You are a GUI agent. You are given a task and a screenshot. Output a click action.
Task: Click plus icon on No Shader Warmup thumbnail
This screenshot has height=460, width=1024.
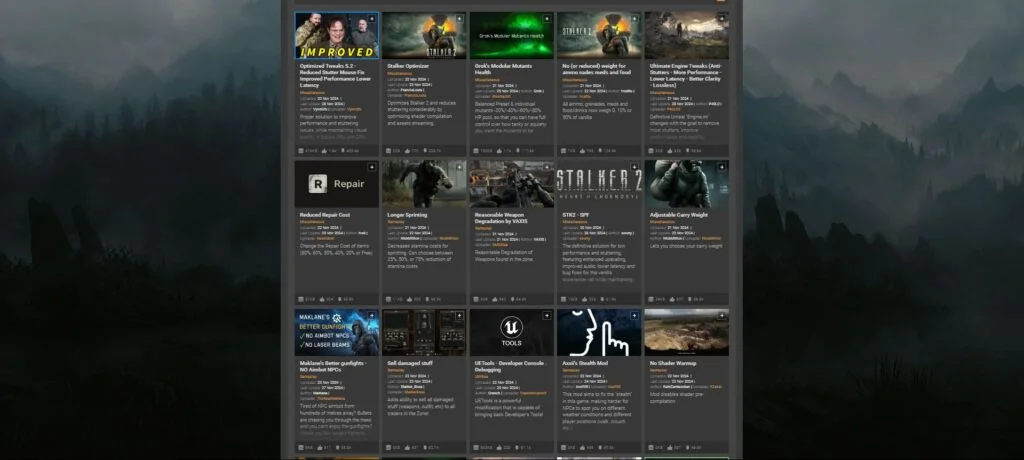point(722,316)
